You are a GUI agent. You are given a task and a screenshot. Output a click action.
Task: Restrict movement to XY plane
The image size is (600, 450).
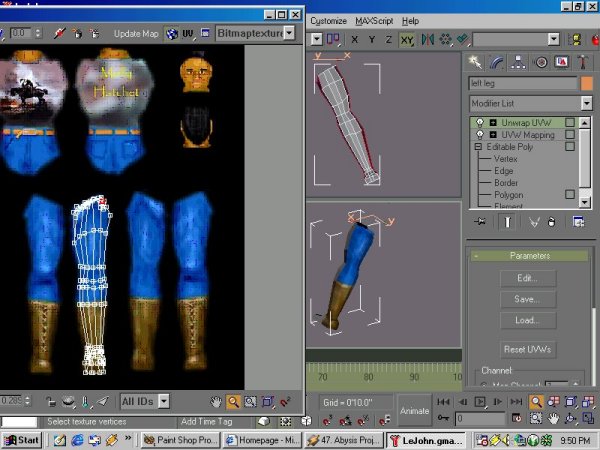pyautogui.click(x=407, y=39)
